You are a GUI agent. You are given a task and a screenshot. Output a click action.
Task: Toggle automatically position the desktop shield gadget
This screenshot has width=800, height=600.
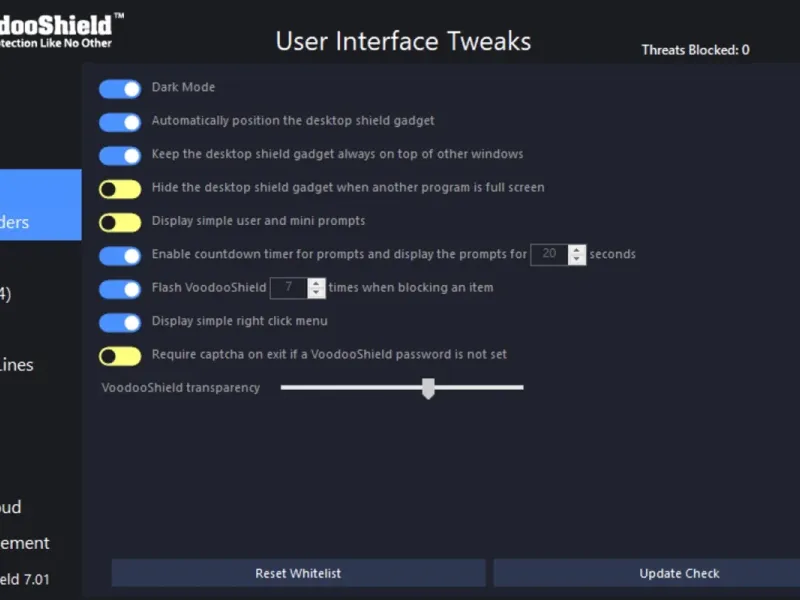[x=119, y=122]
